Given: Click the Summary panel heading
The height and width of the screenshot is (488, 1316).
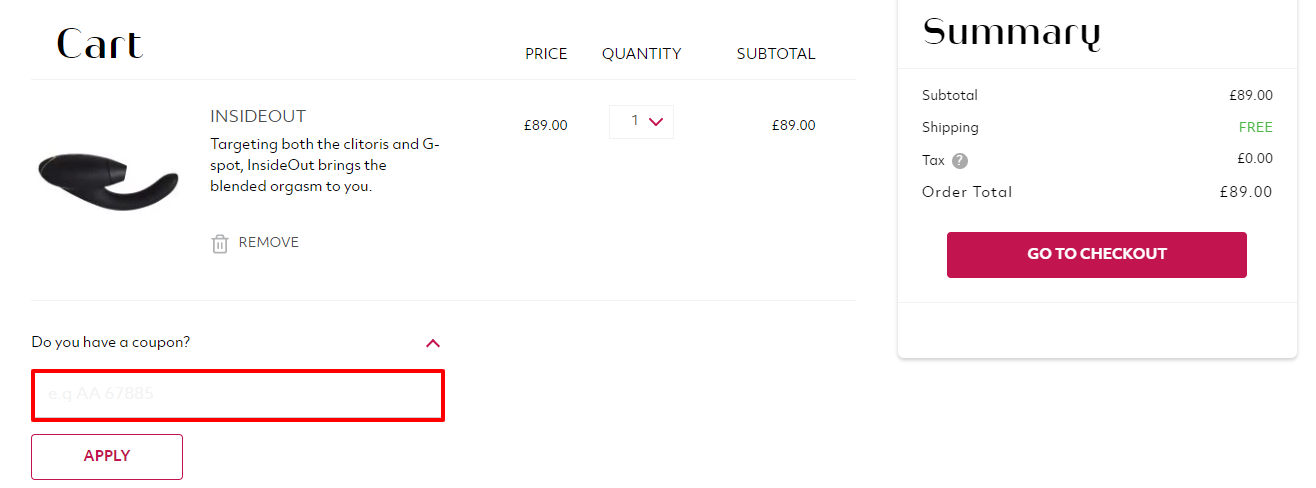Looking at the screenshot, I should coord(1011,33).
